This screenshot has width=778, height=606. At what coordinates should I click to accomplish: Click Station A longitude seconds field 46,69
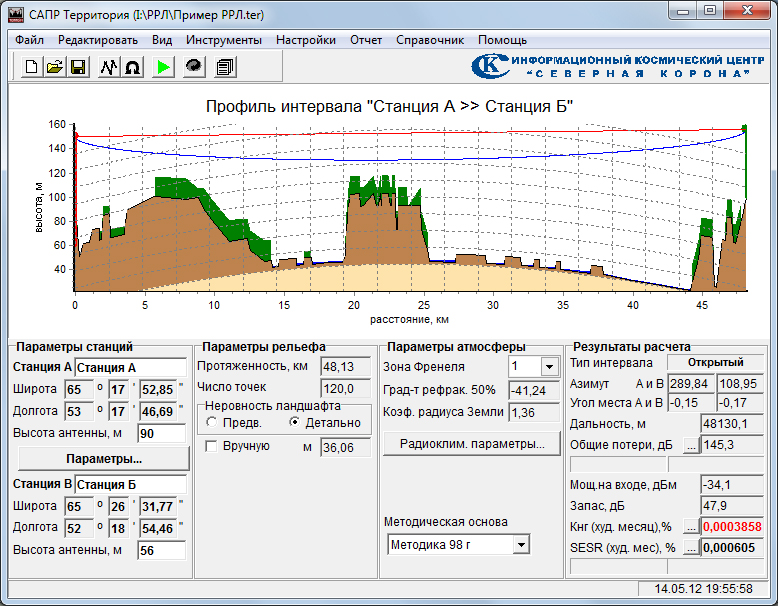[x=157, y=411]
